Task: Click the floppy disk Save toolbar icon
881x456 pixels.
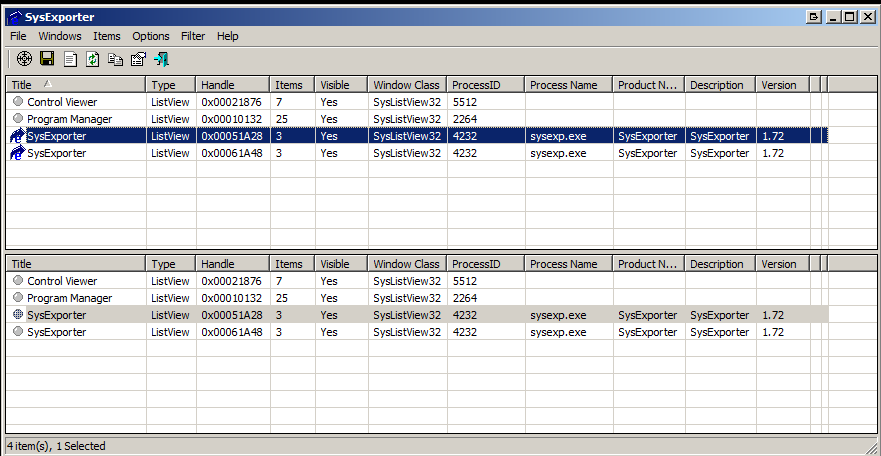Action: (47, 58)
